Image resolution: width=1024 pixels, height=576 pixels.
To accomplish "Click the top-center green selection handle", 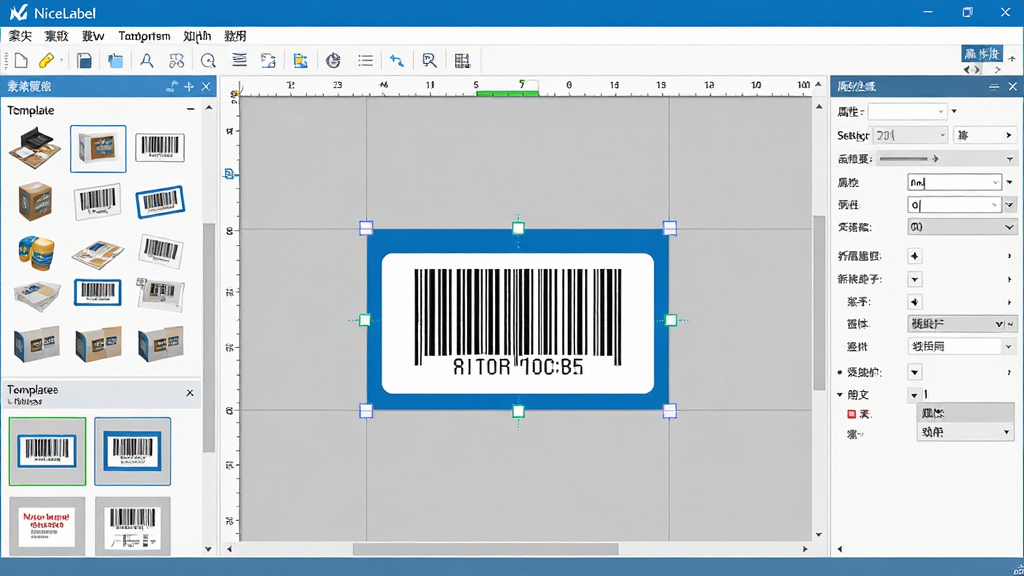I will pyautogui.click(x=518, y=228).
